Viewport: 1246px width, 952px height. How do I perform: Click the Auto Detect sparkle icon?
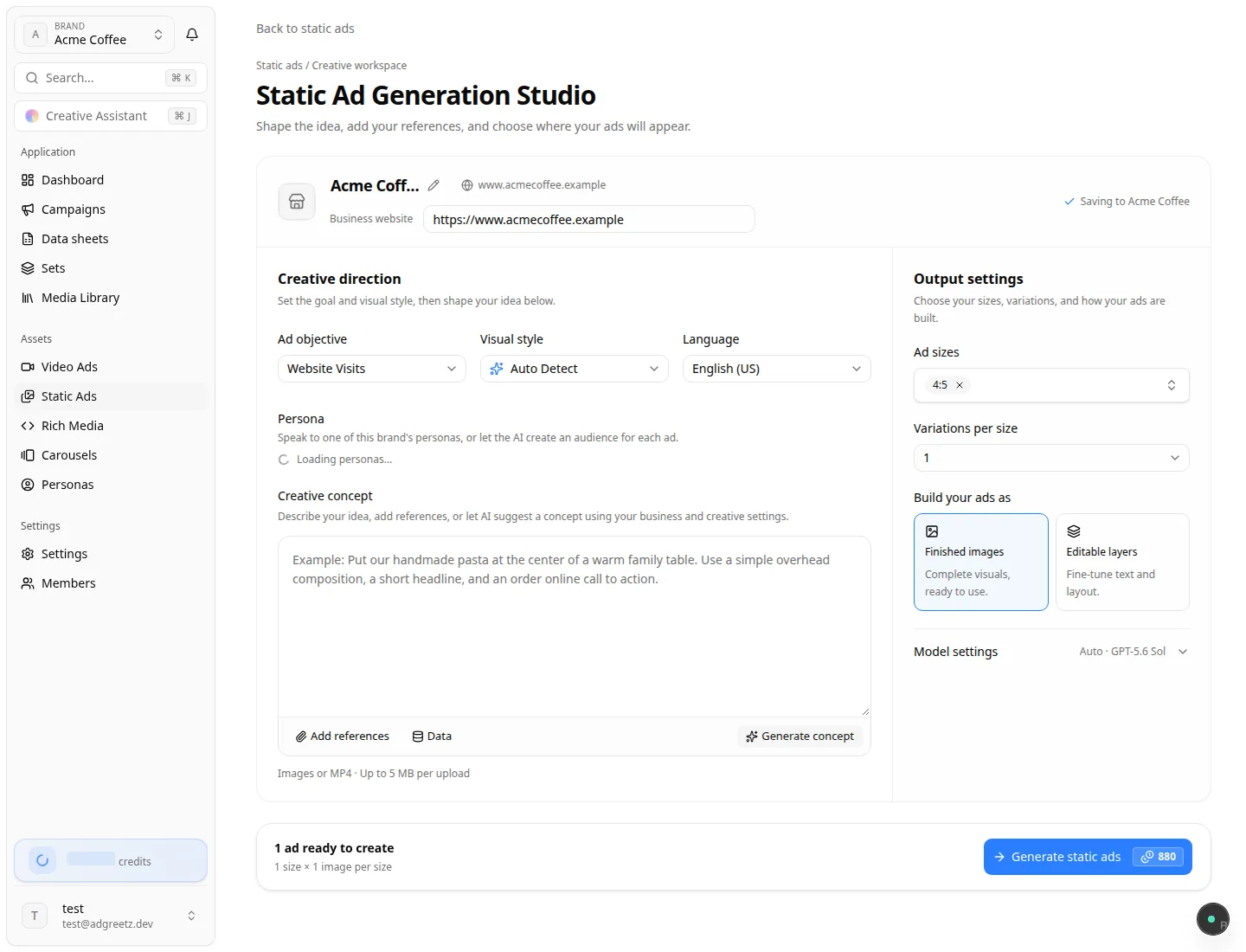point(497,369)
